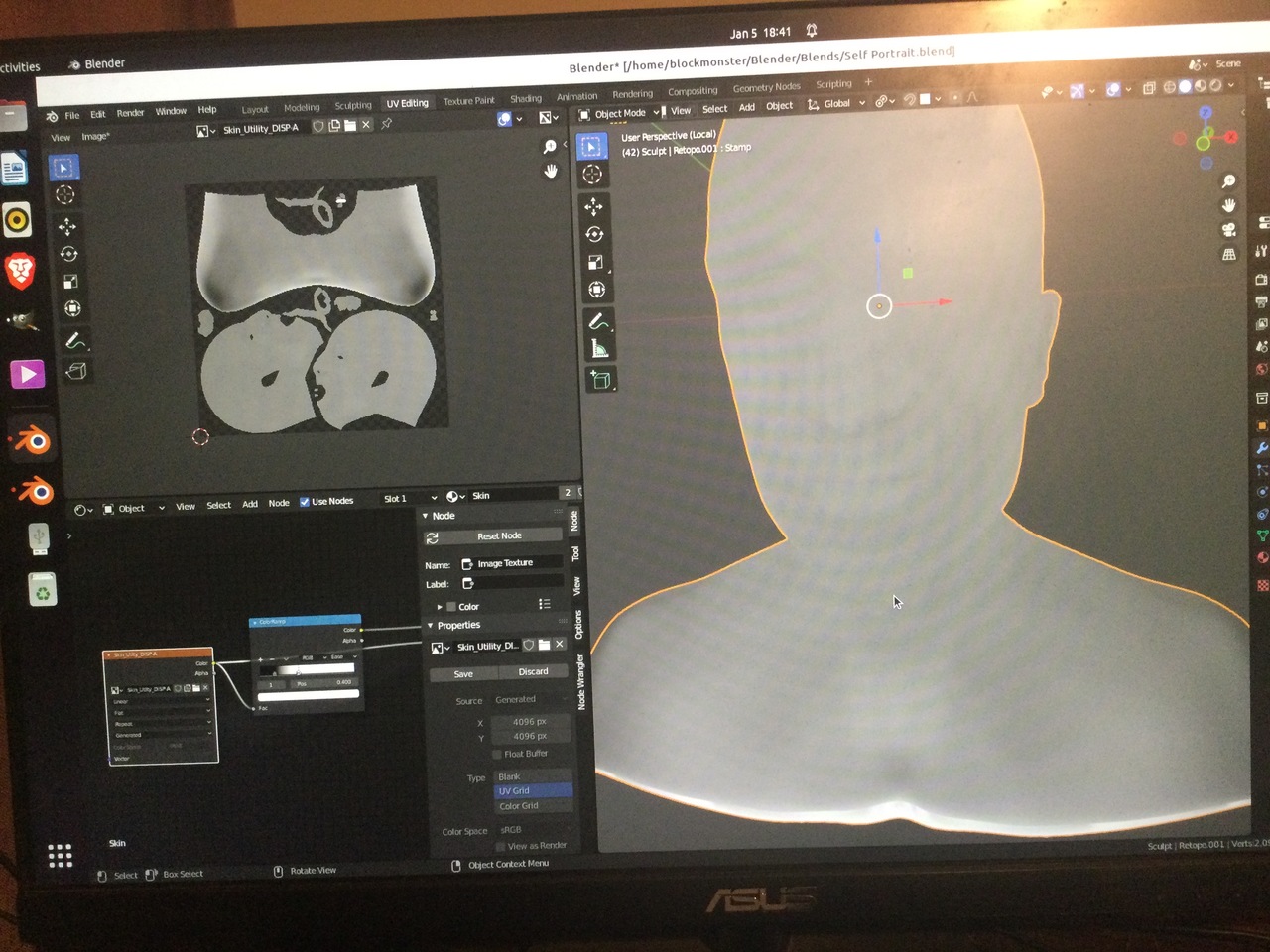
Task: Switch to the Texture Paint workspace tab
Action: [x=468, y=101]
